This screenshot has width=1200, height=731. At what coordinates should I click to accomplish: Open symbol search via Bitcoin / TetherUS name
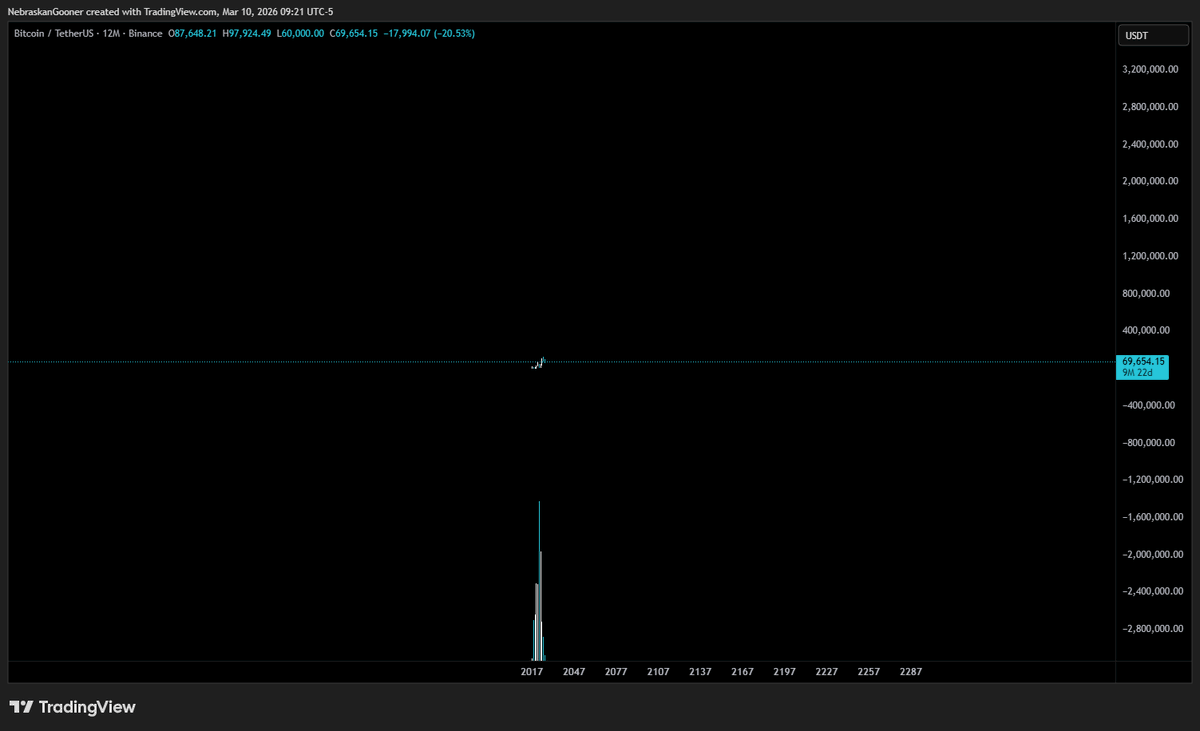52,33
